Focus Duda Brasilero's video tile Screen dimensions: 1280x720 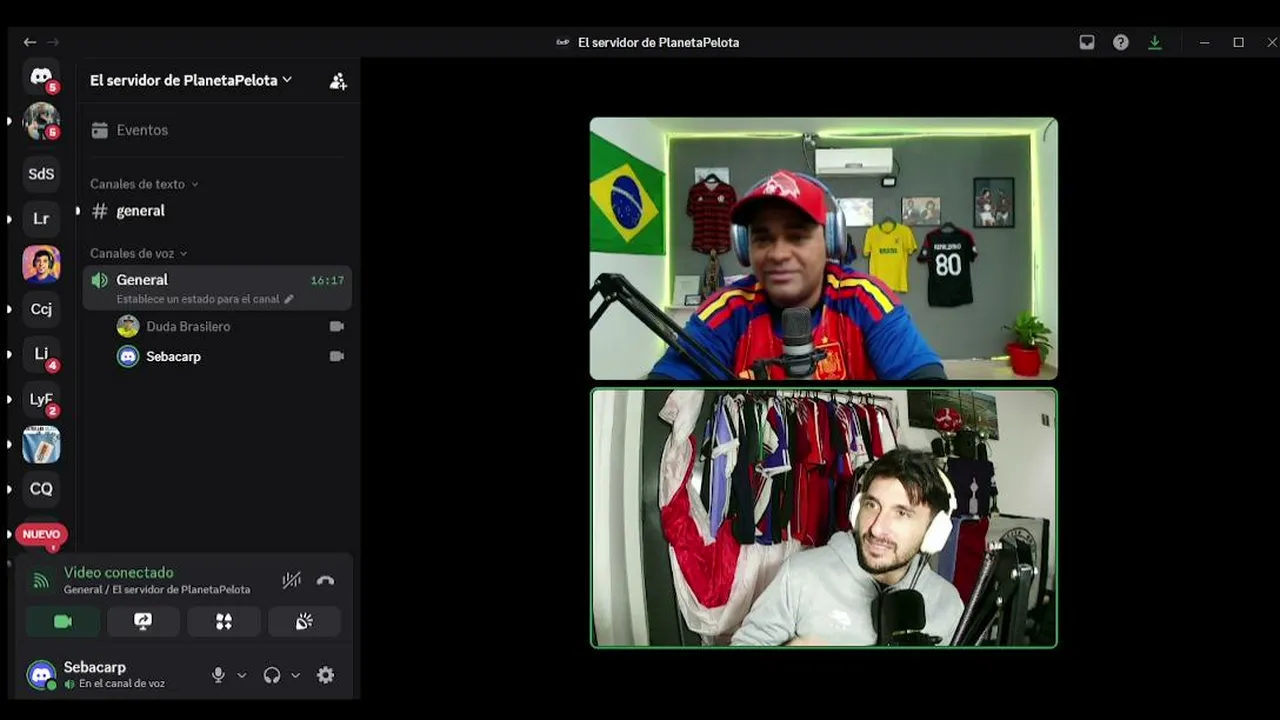point(823,249)
